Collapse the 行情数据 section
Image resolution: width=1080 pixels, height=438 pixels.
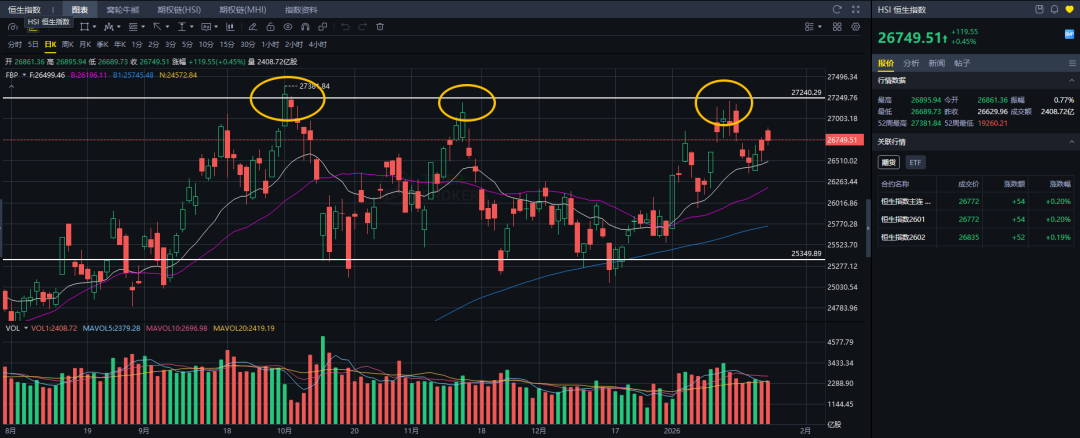(1071, 80)
